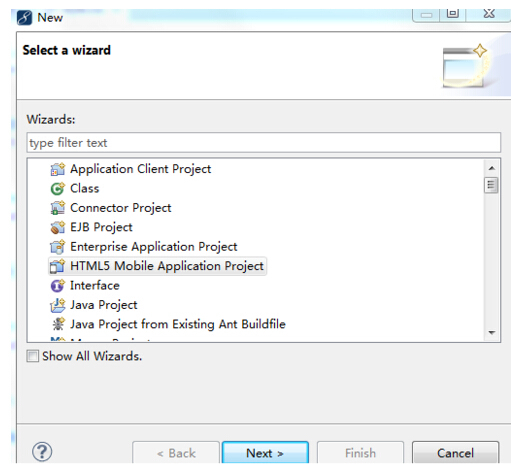This screenshot has height=476, width=511.
Task: Enable the Show All Wizards checkbox
Action: (x=33, y=356)
